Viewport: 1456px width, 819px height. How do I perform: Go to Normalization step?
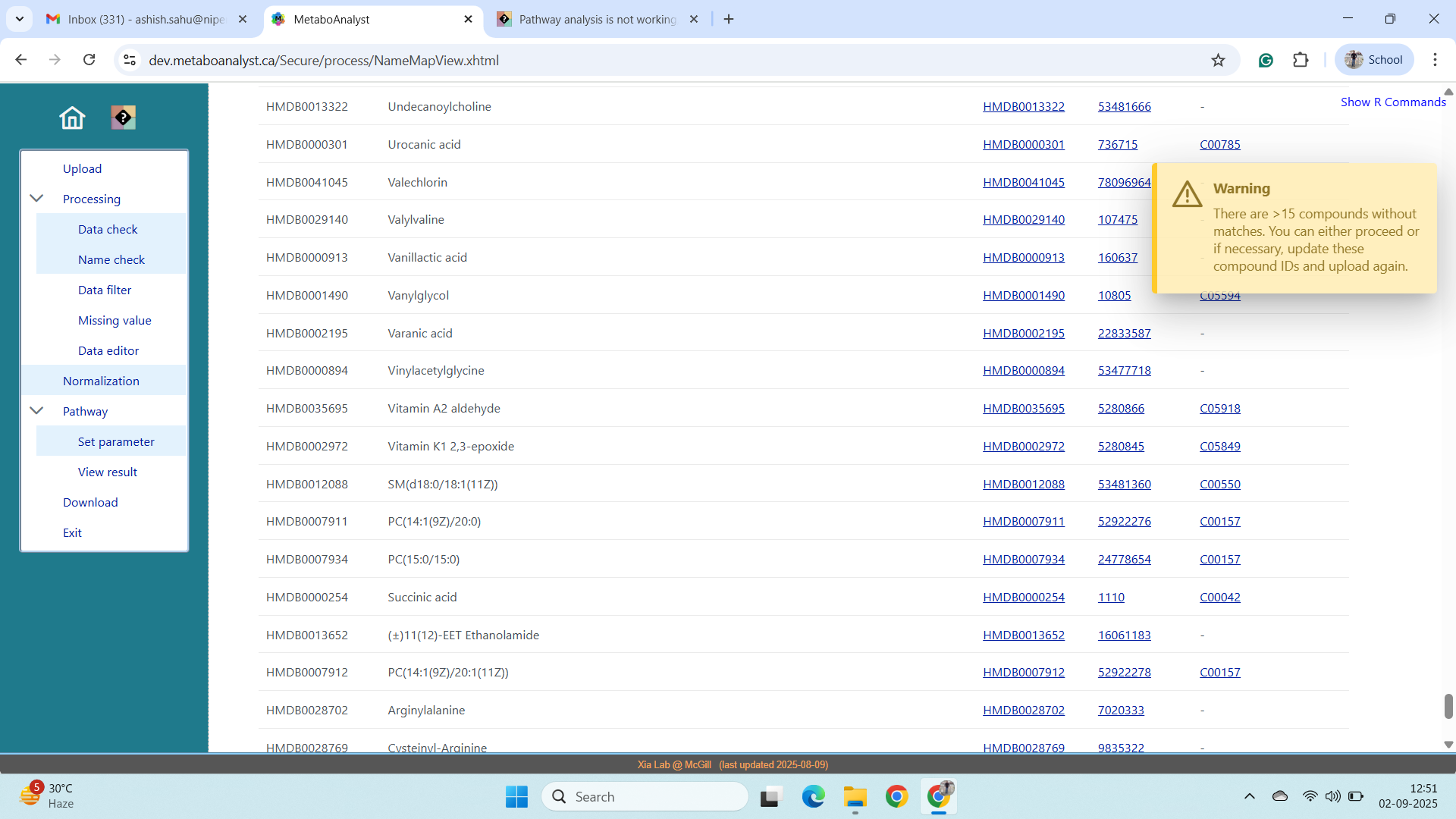point(101,381)
